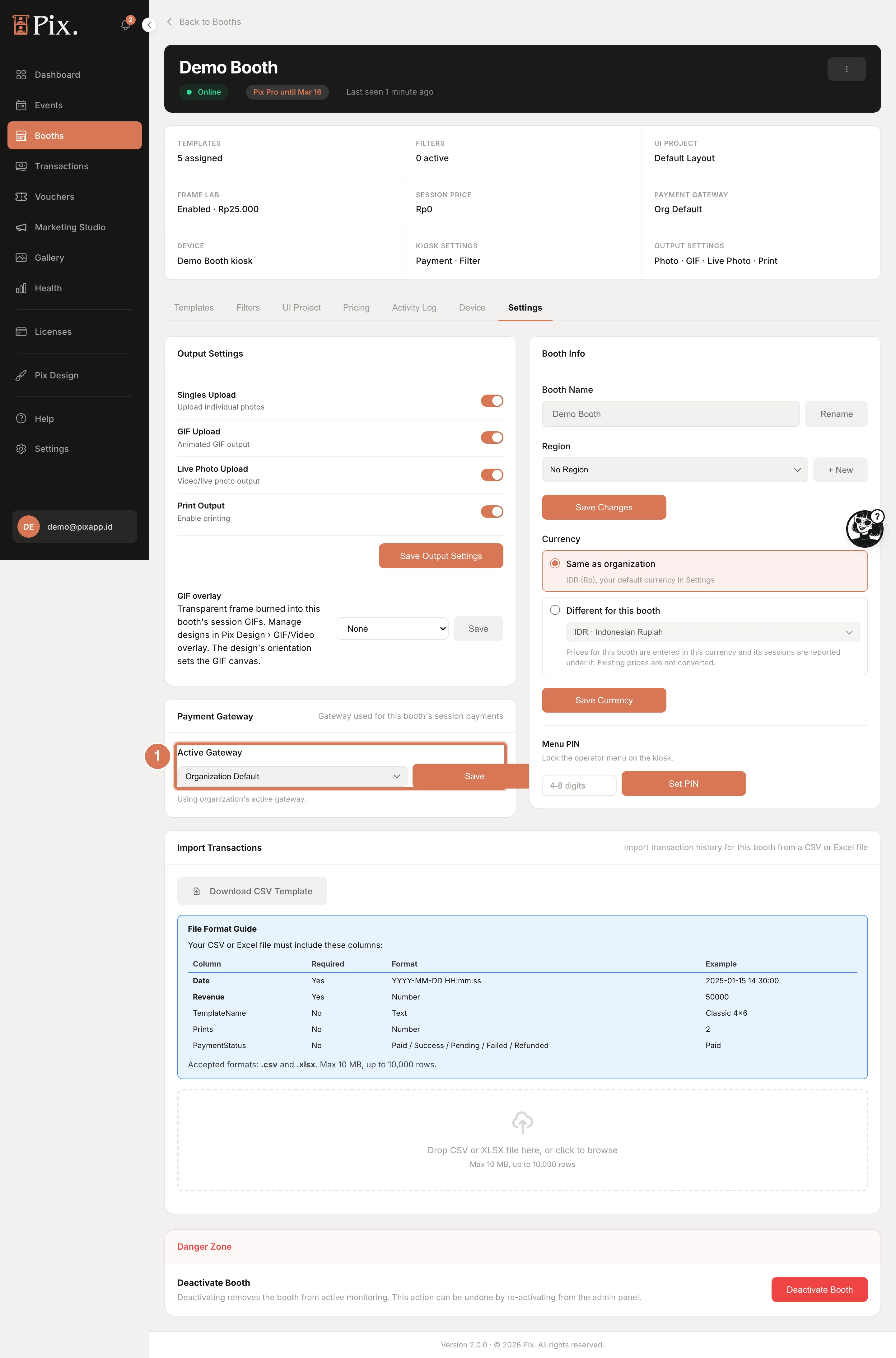This screenshot has height=1358, width=896.
Task: Click the Rename button
Action: 836,414
